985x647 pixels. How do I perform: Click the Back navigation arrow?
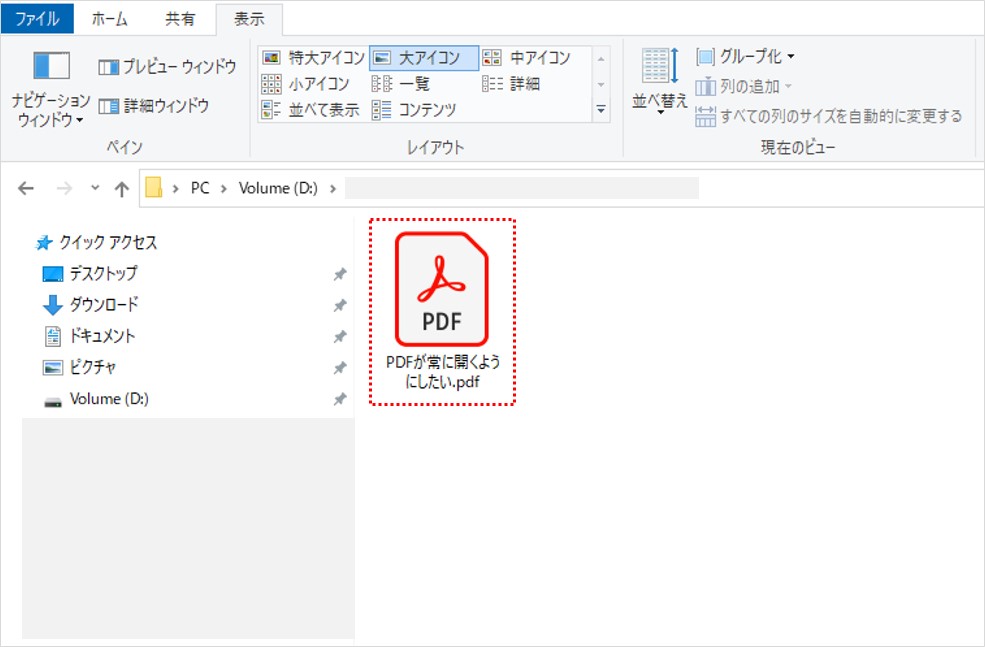point(26,188)
